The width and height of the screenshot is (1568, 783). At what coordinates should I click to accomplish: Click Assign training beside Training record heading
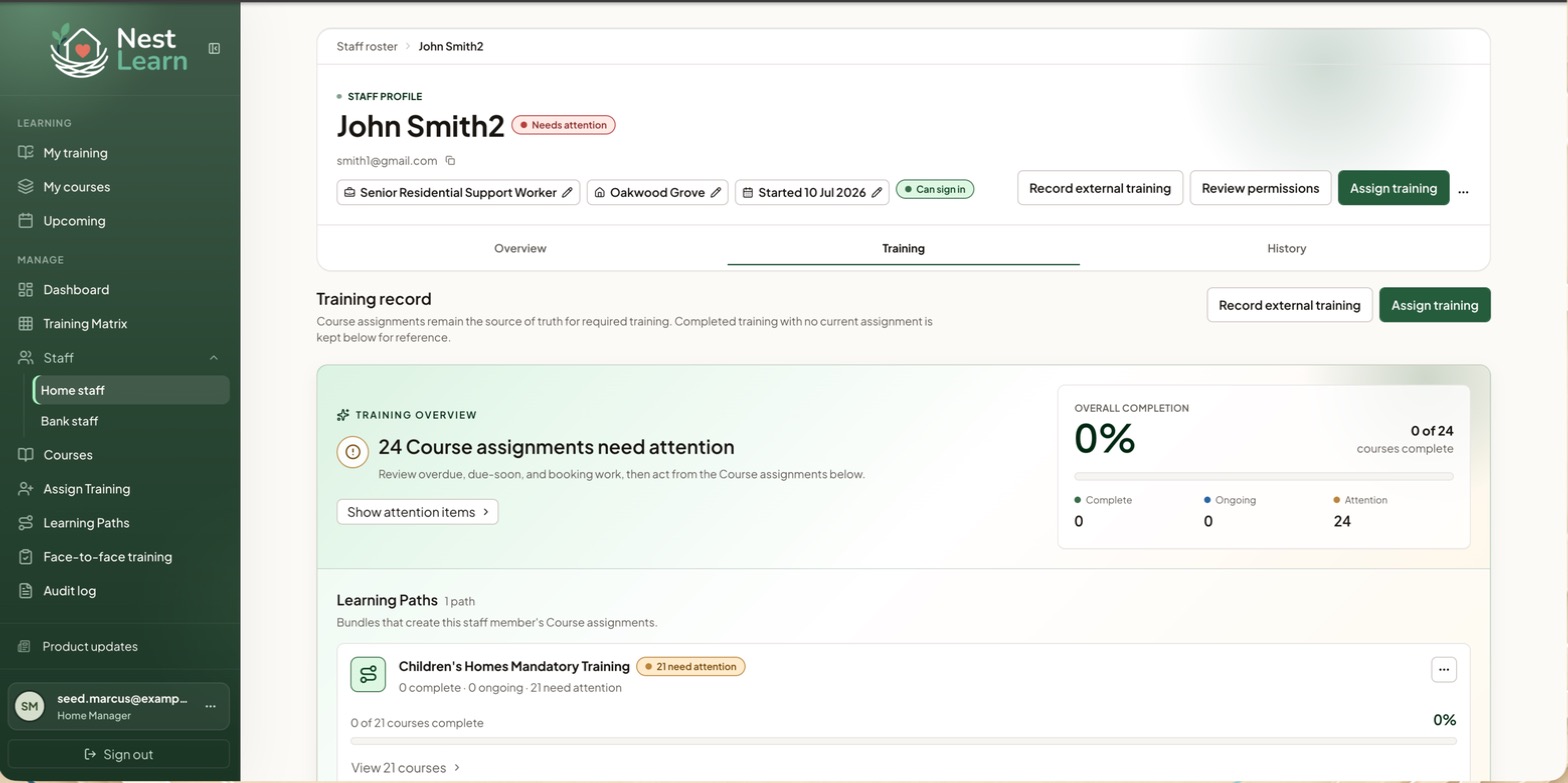(1434, 305)
